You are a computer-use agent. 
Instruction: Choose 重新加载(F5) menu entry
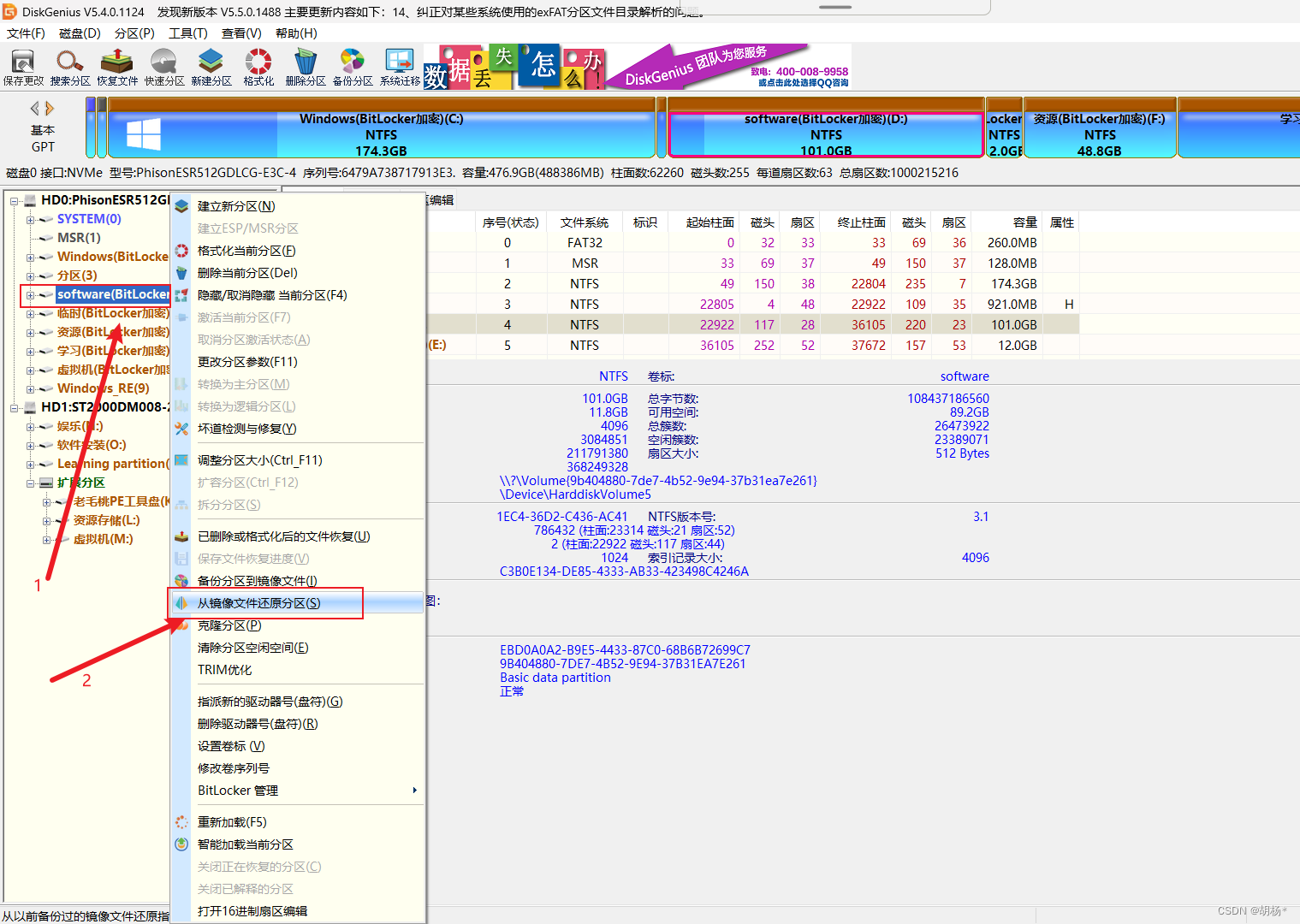pos(298,822)
